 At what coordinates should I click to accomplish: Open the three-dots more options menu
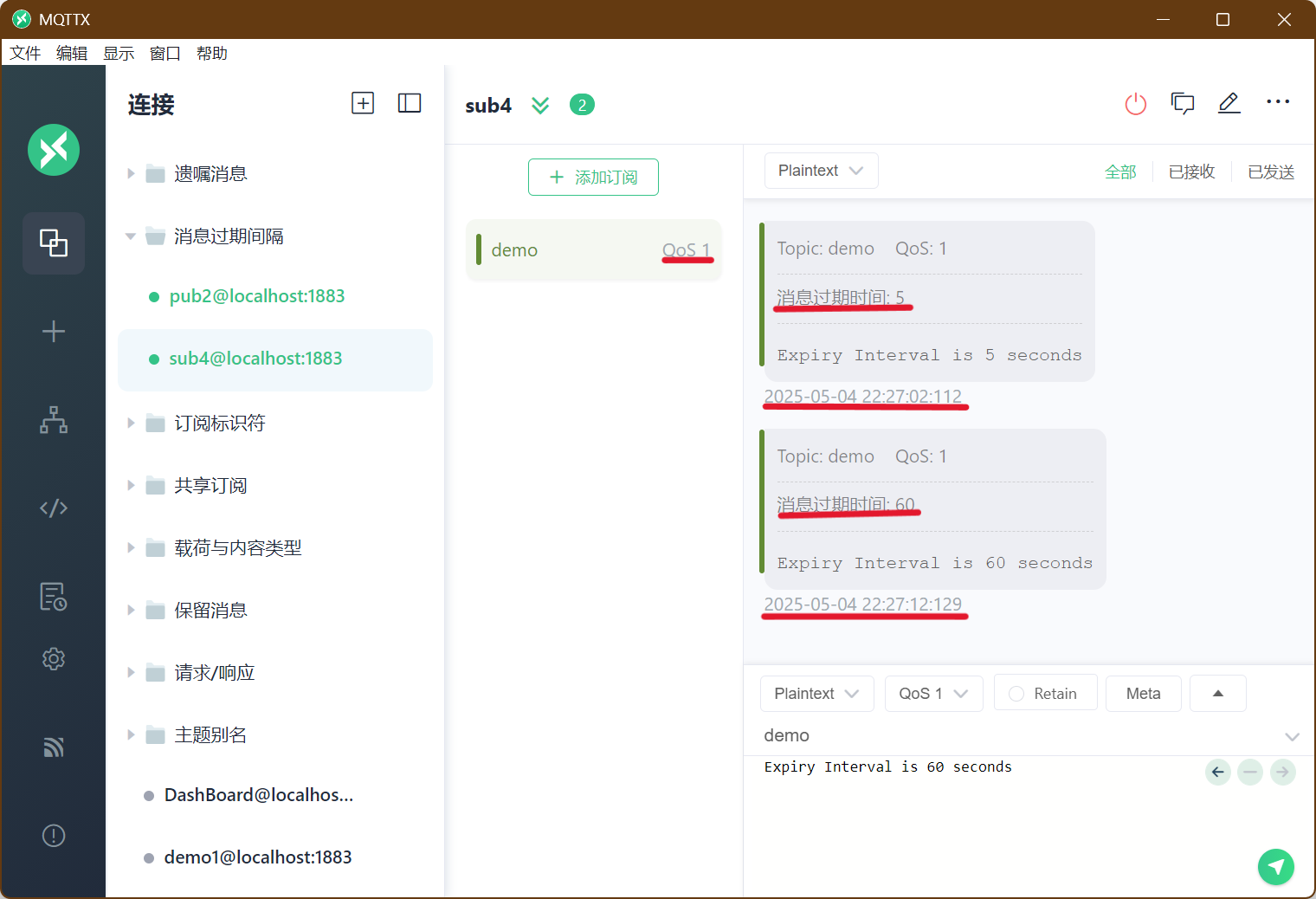[1278, 102]
